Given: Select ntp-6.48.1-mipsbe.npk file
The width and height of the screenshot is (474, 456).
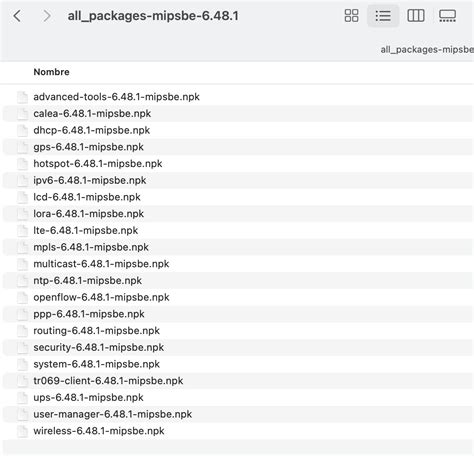Looking at the screenshot, I should pos(87,281).
